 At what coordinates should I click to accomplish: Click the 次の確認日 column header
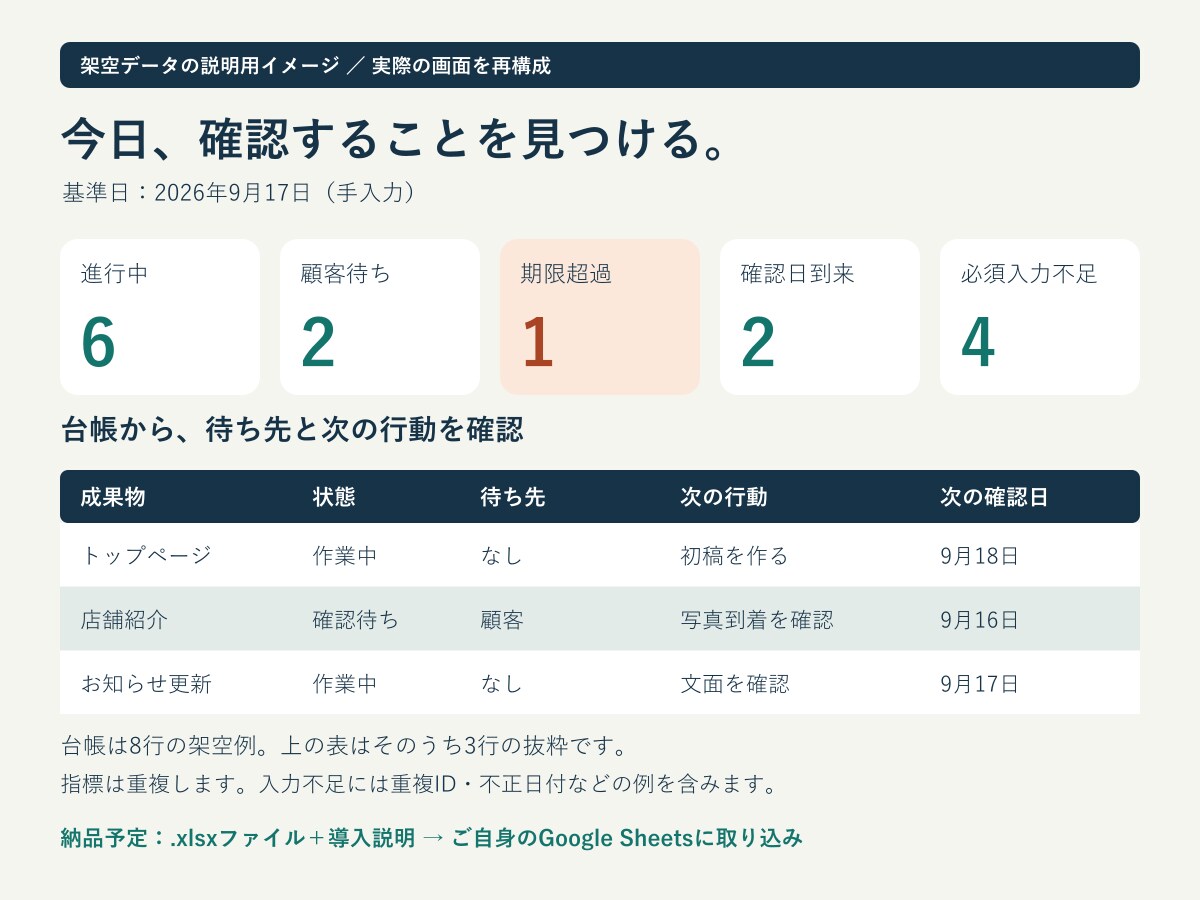pyautogui.click(x=994, y=497)
